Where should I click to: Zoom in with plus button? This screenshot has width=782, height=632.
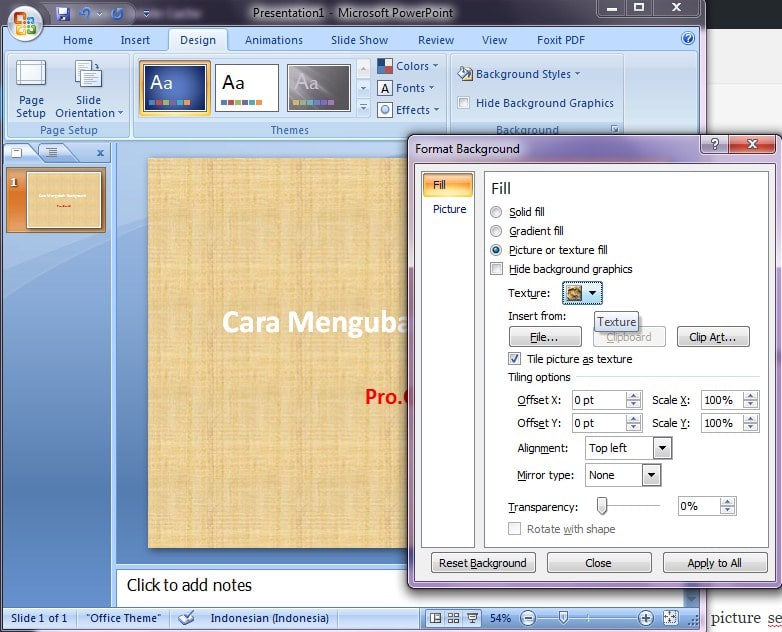coord(645,619)
